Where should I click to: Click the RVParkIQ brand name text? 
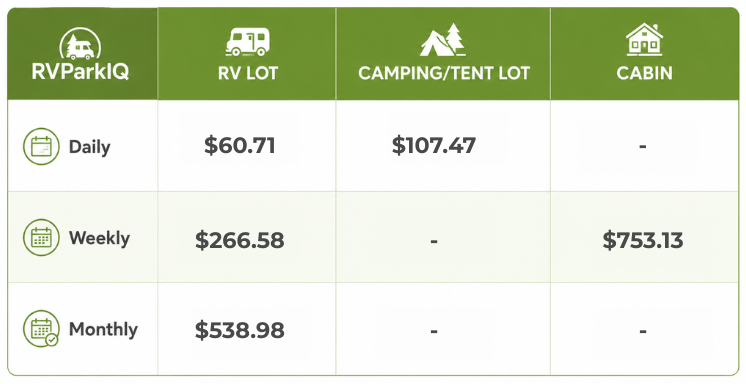[80, 72]
